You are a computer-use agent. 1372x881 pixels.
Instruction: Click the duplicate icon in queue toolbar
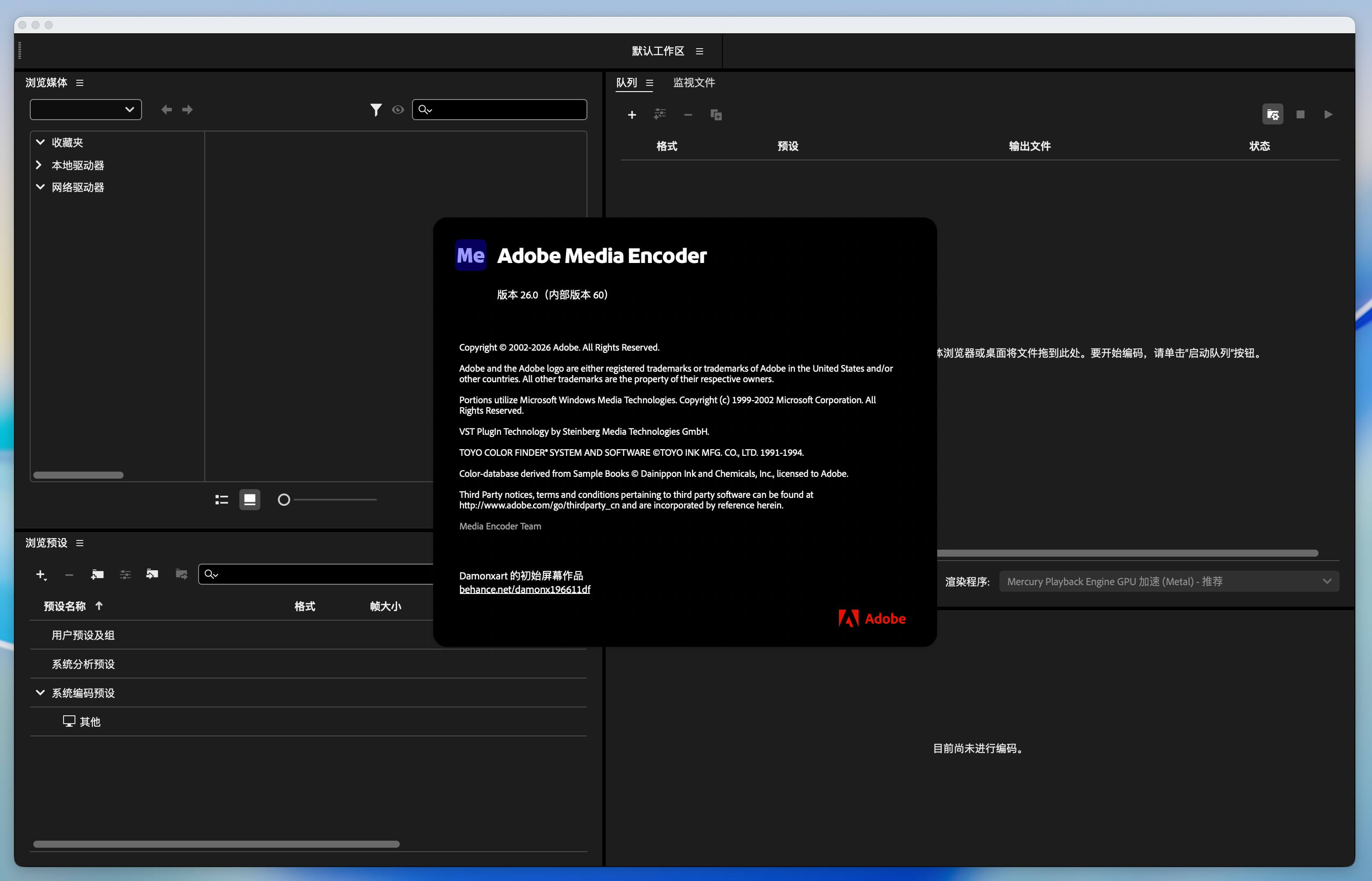(x=716, y=115)
